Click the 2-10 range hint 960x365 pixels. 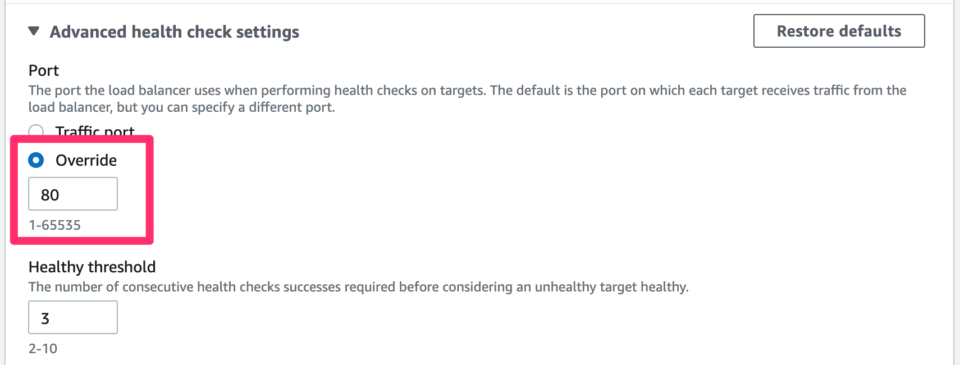coord(43,348)
